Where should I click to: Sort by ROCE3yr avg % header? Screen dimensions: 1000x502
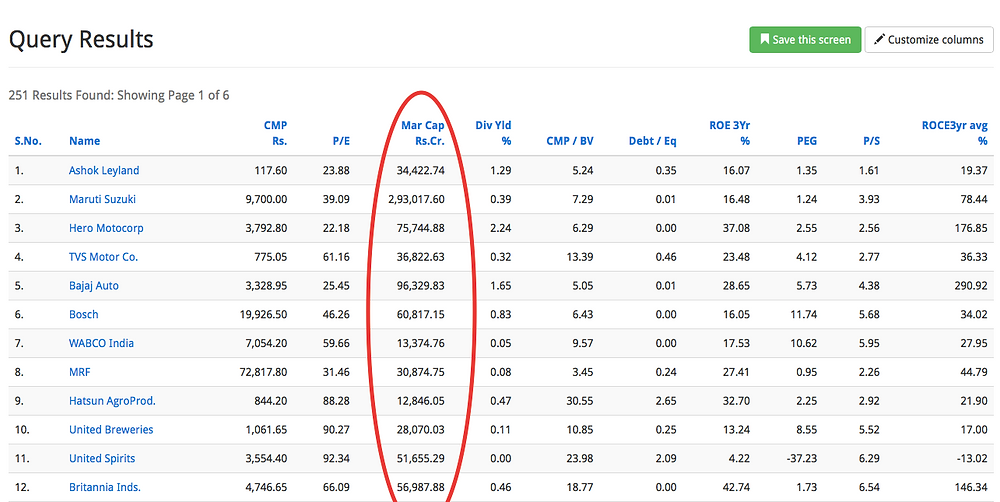click(955, 133)
